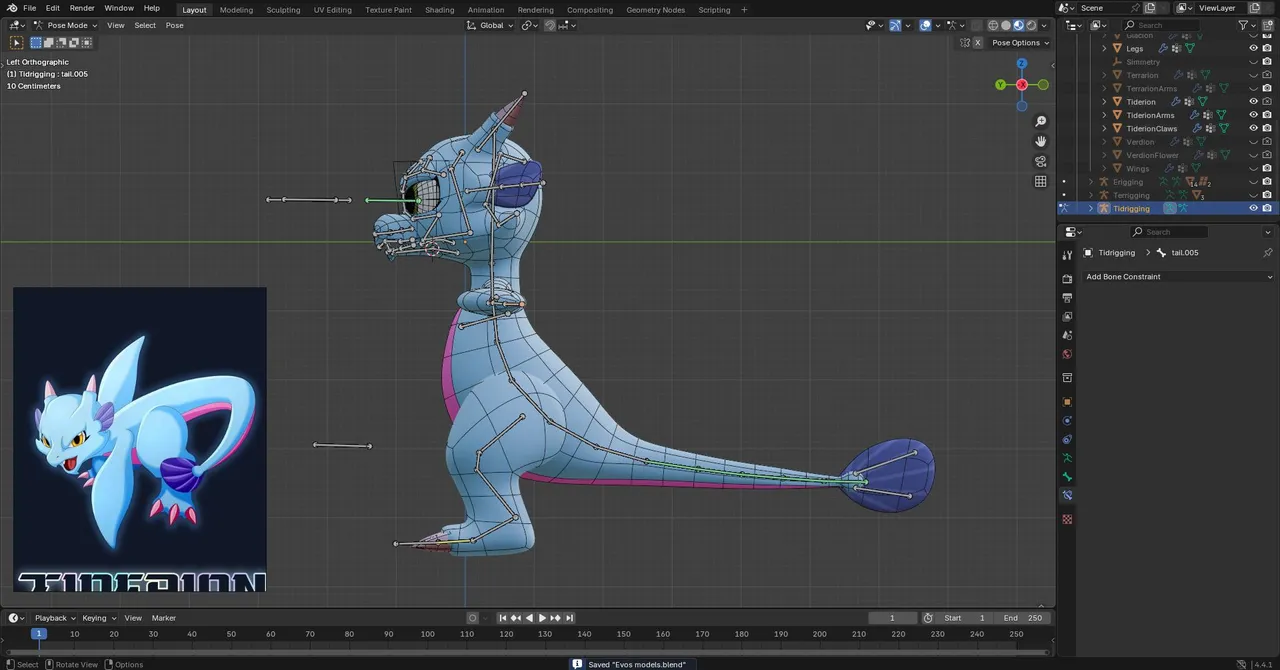Open the World properties tab
Screen dimensions: 1280x670
[x=1067, y=354]
